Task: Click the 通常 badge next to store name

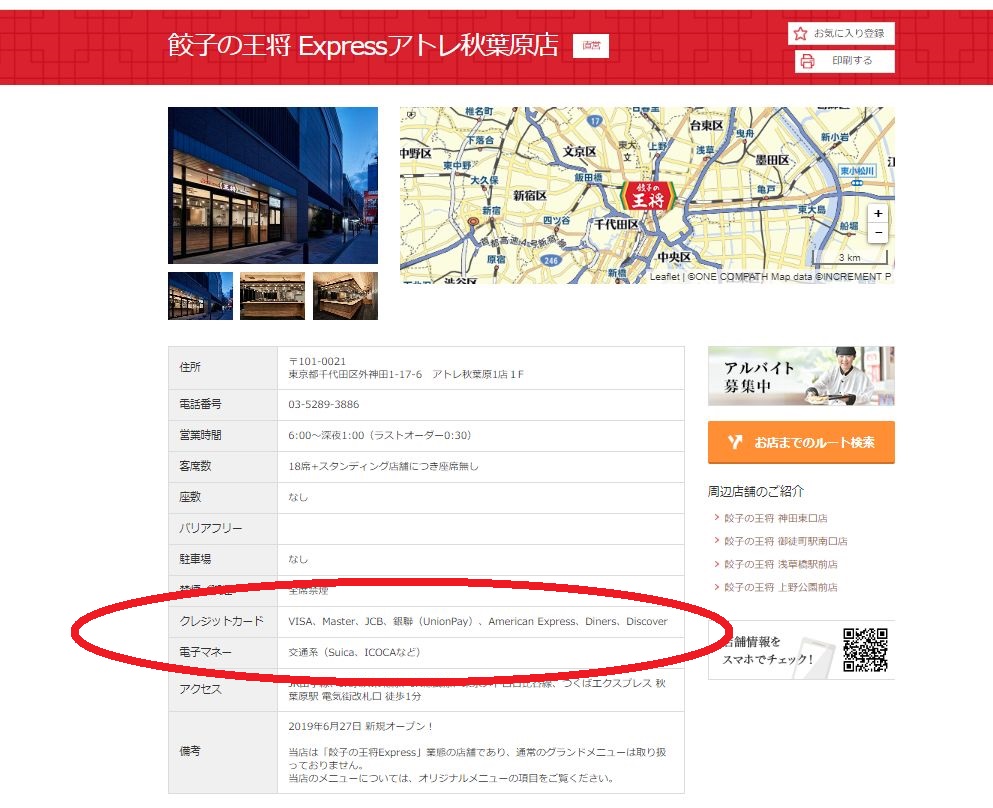Action: [590, 46]
